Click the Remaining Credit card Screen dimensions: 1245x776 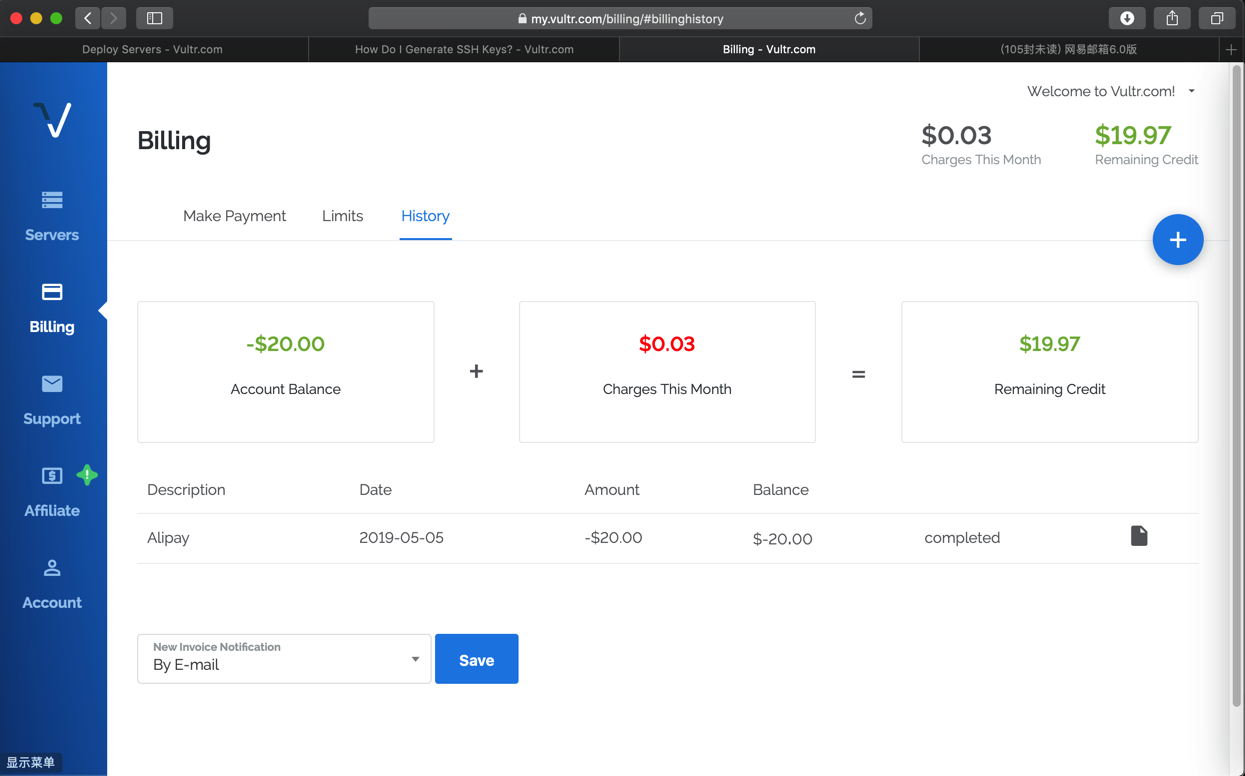pos(1049,372)
